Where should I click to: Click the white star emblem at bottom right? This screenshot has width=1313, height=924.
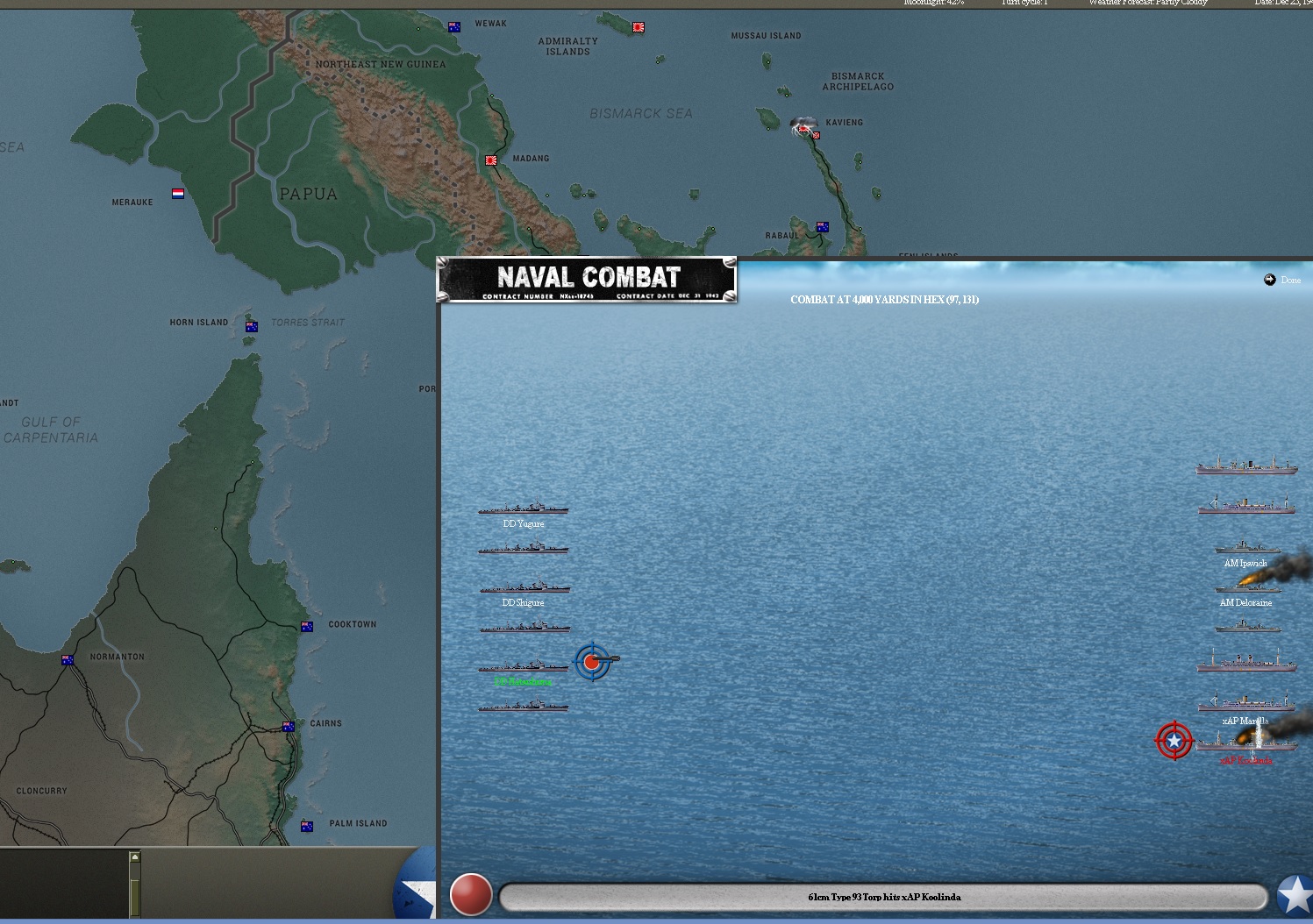pyautogui.click(x=1295, y=896)
